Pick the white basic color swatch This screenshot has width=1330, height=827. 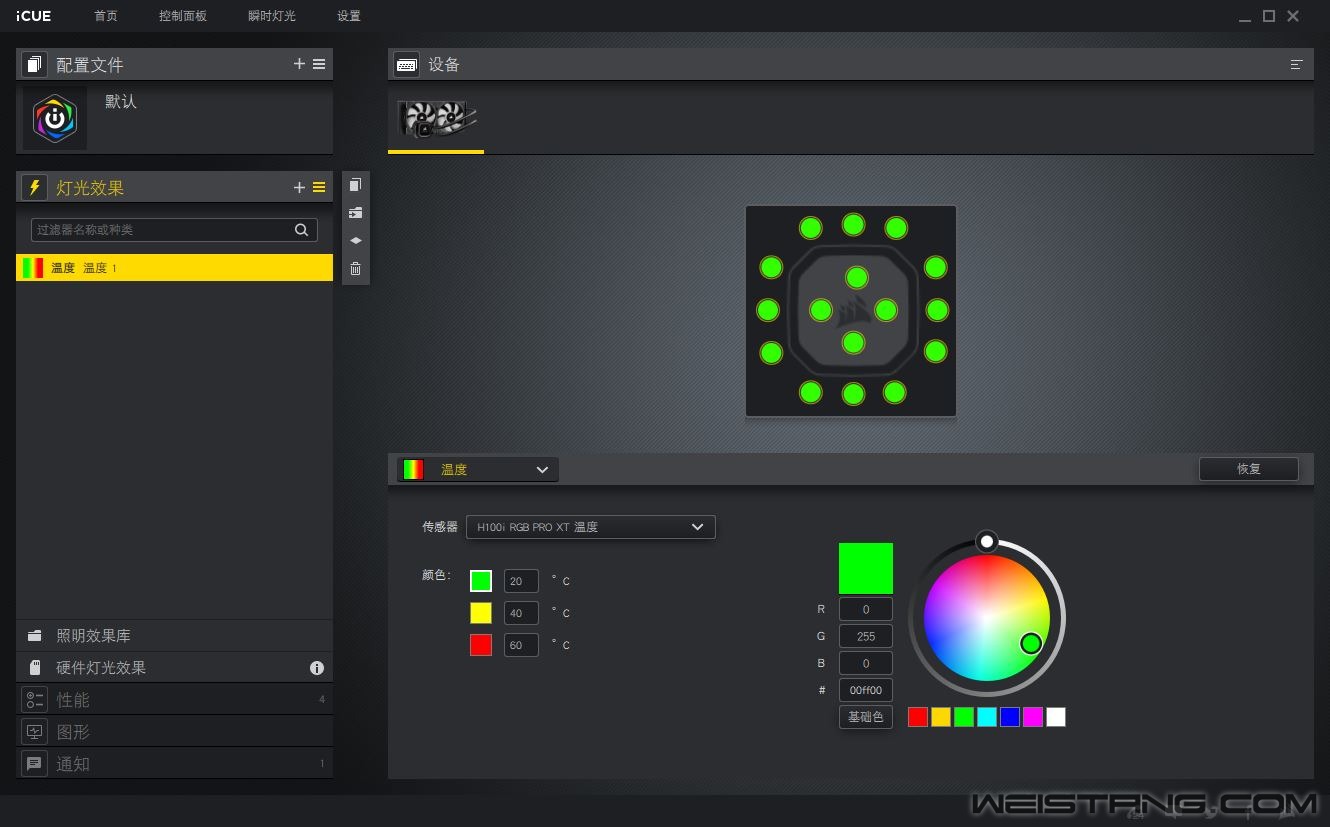1056,717
